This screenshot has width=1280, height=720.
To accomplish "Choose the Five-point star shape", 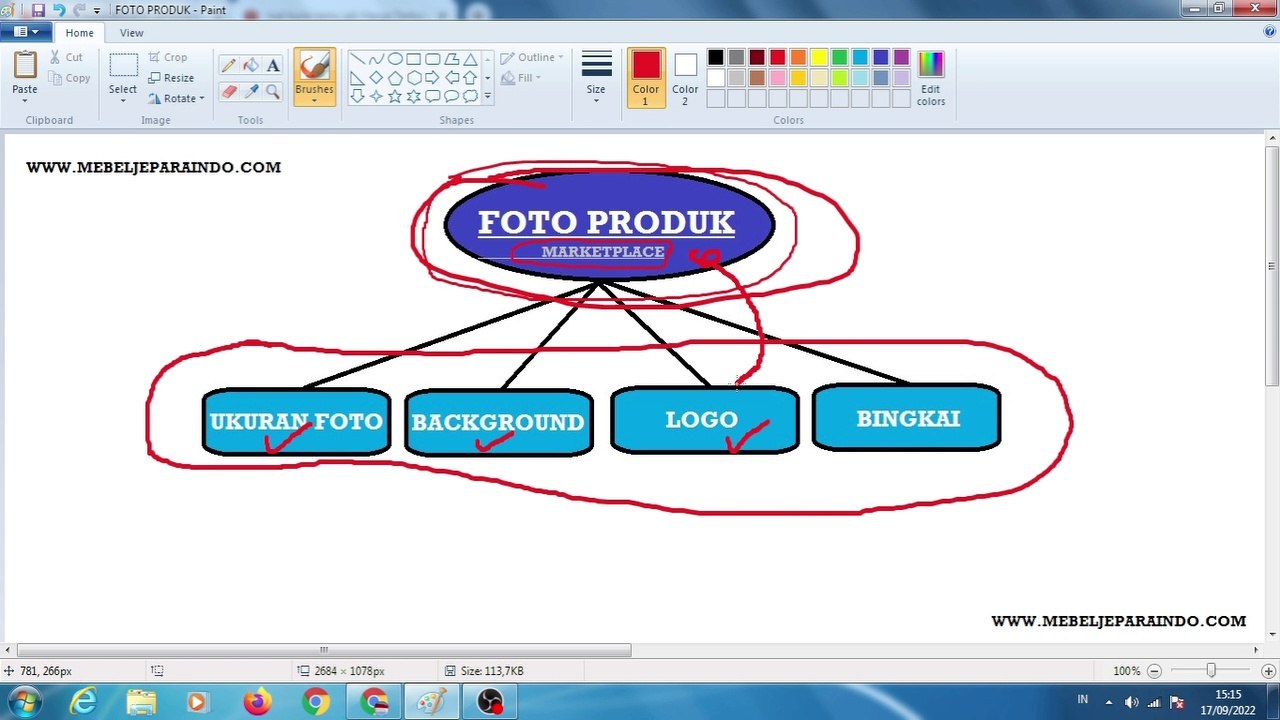I will click(395, 96).
